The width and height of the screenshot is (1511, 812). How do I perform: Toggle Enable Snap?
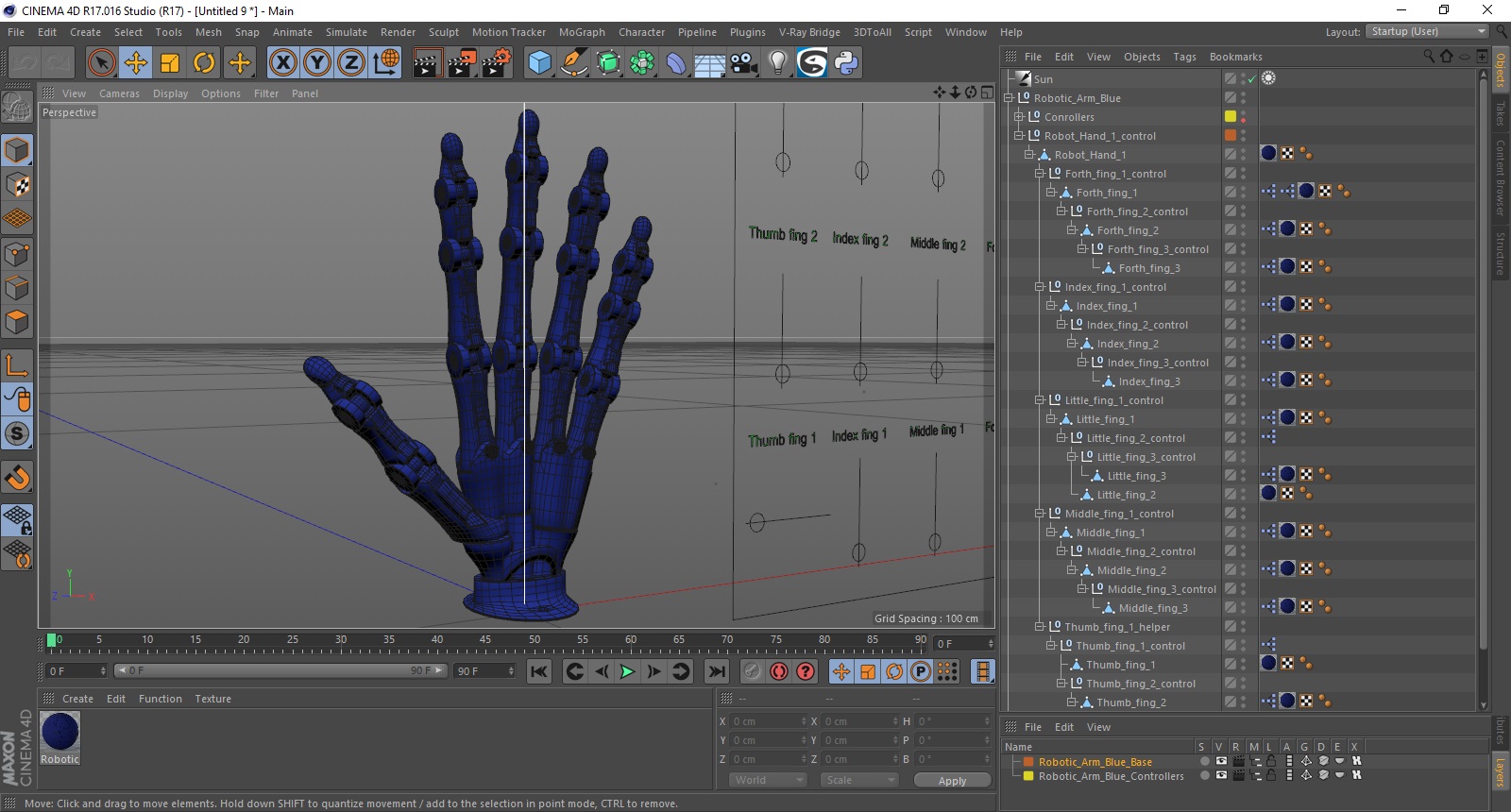[17, 477]
